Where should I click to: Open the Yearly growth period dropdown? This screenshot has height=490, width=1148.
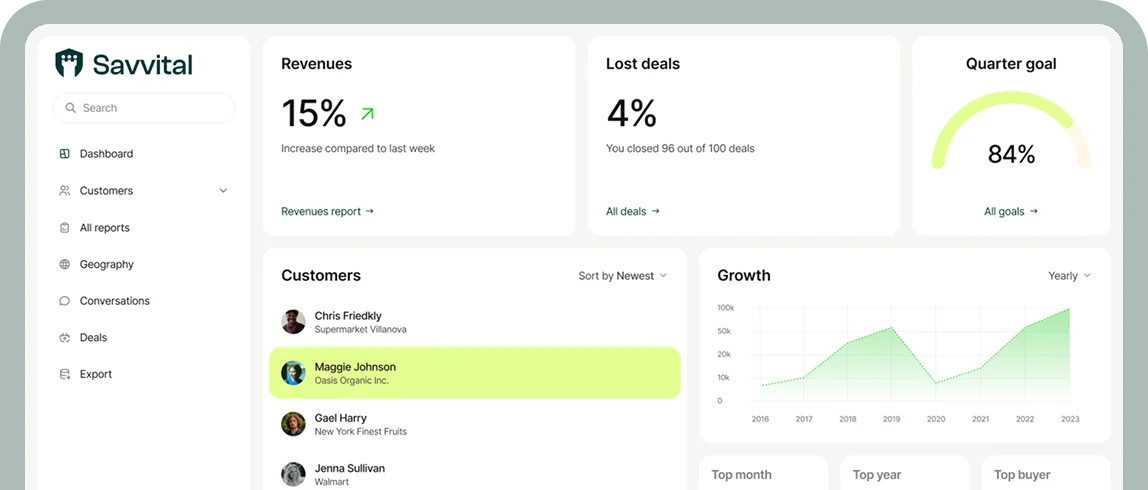[x=1069, y=276]
